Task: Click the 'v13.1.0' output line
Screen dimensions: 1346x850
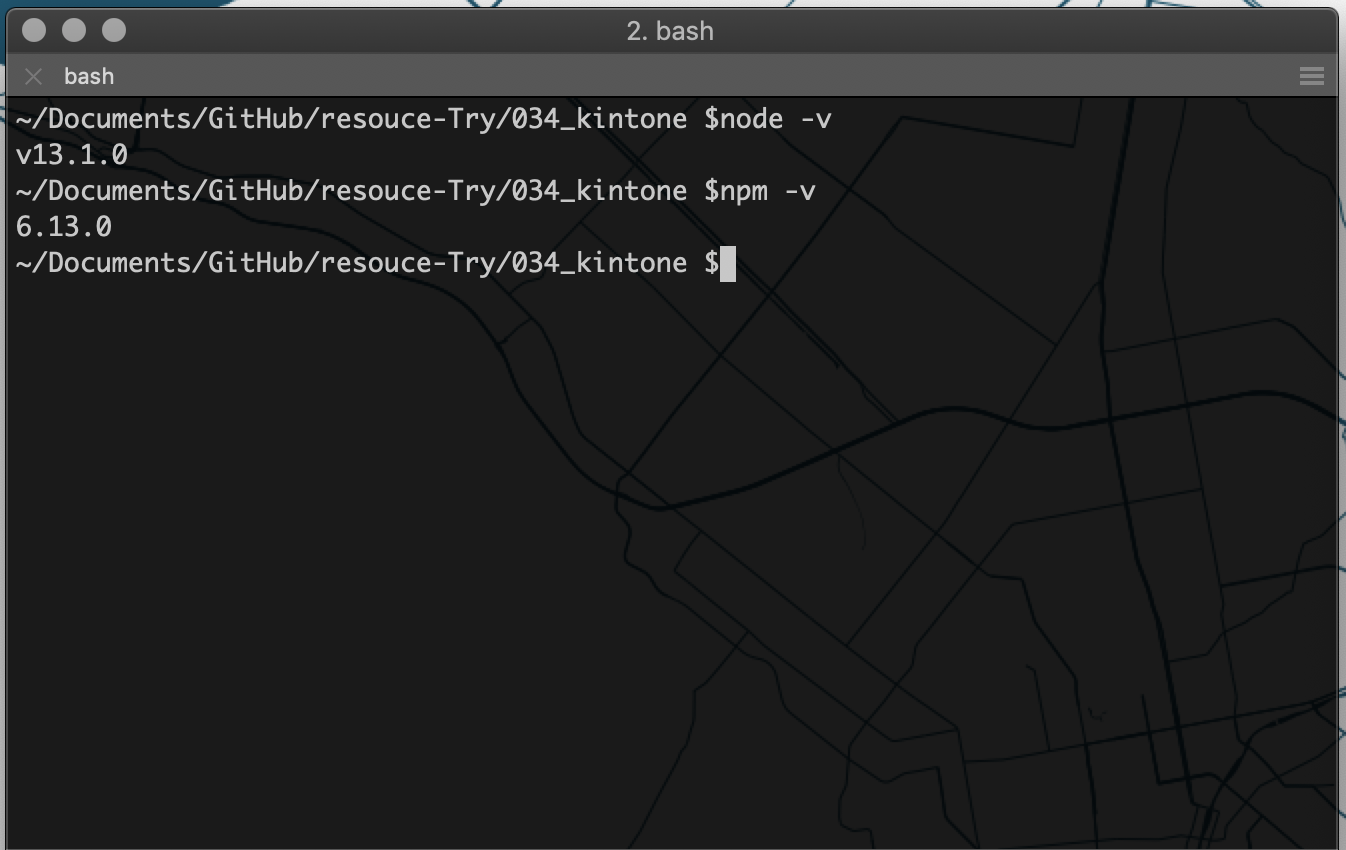Action: point(72,155)
